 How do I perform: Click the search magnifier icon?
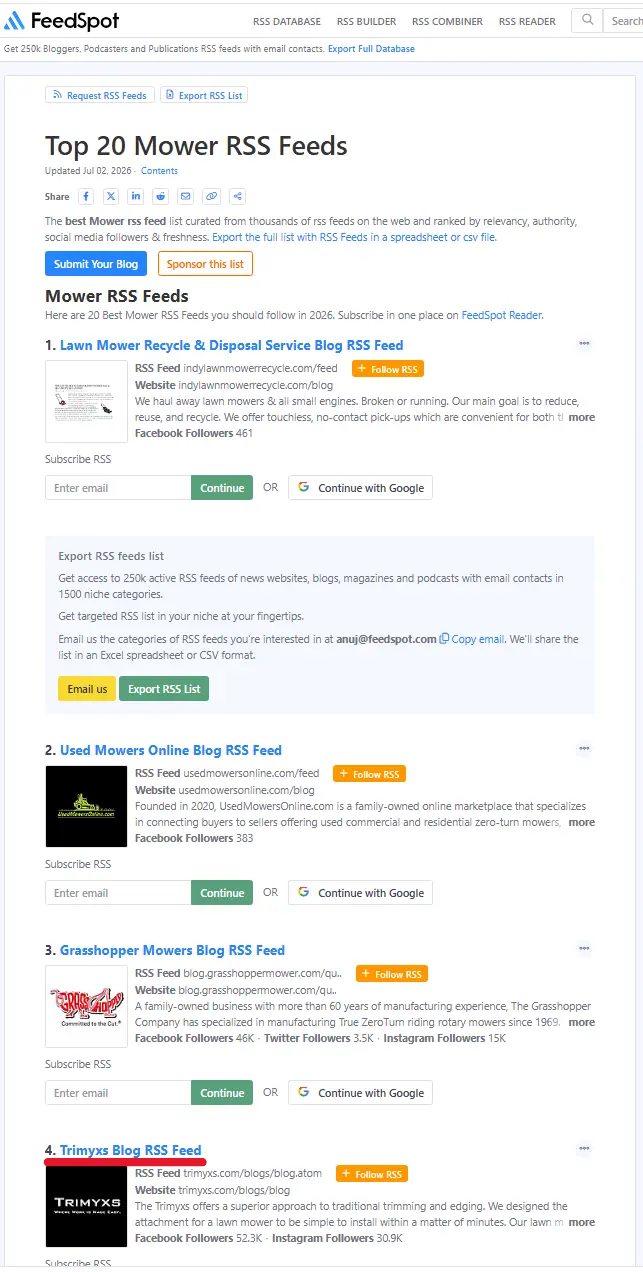pos(588,20)
